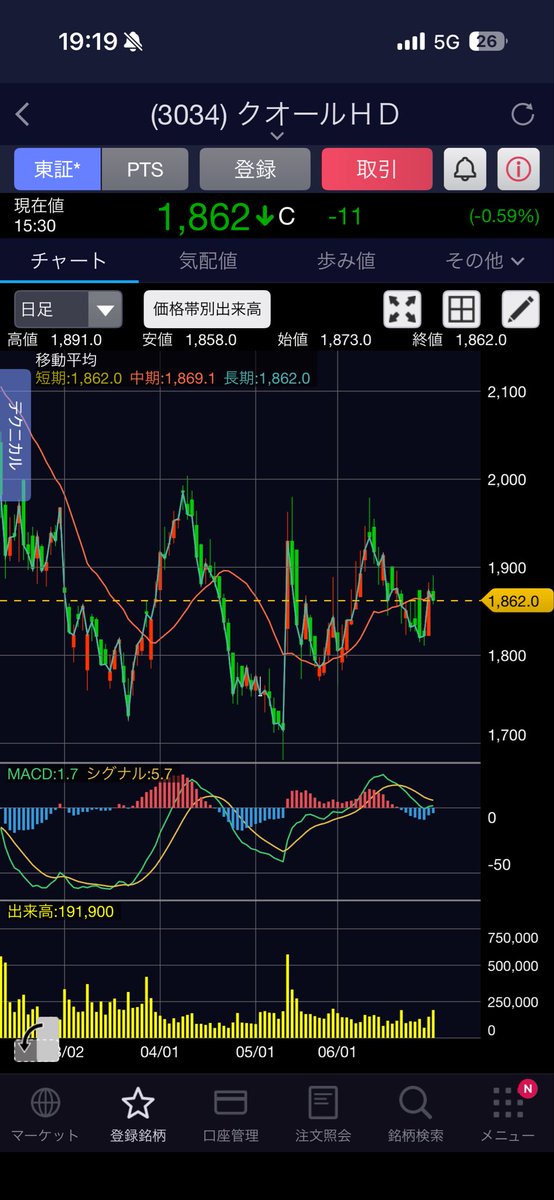The height and width of the screenshot is (1200, 554).
Task: Tap the 04/01 date label
Action: click(159, 1053)
